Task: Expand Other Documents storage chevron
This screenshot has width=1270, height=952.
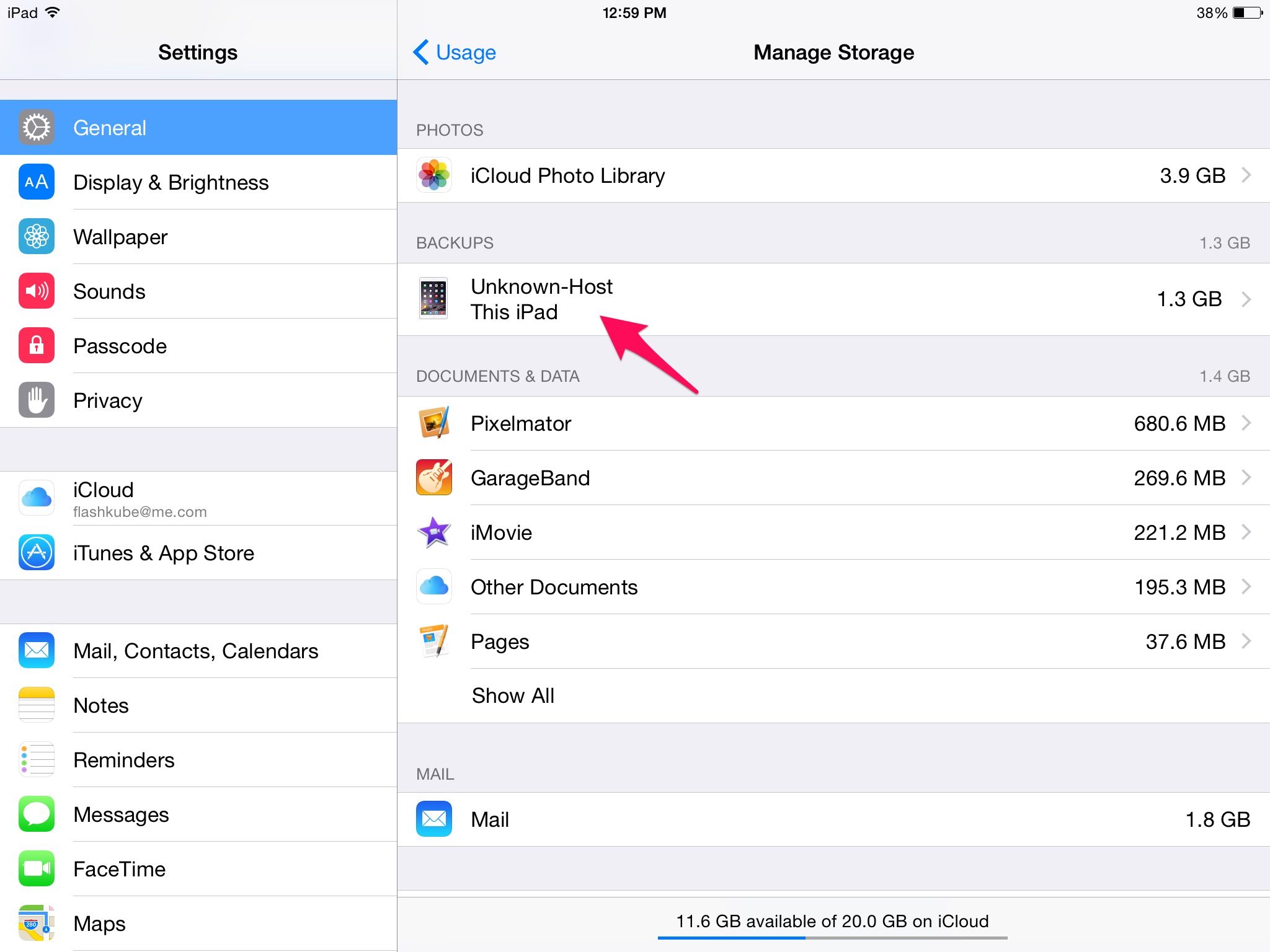Action: point(1246,587)
